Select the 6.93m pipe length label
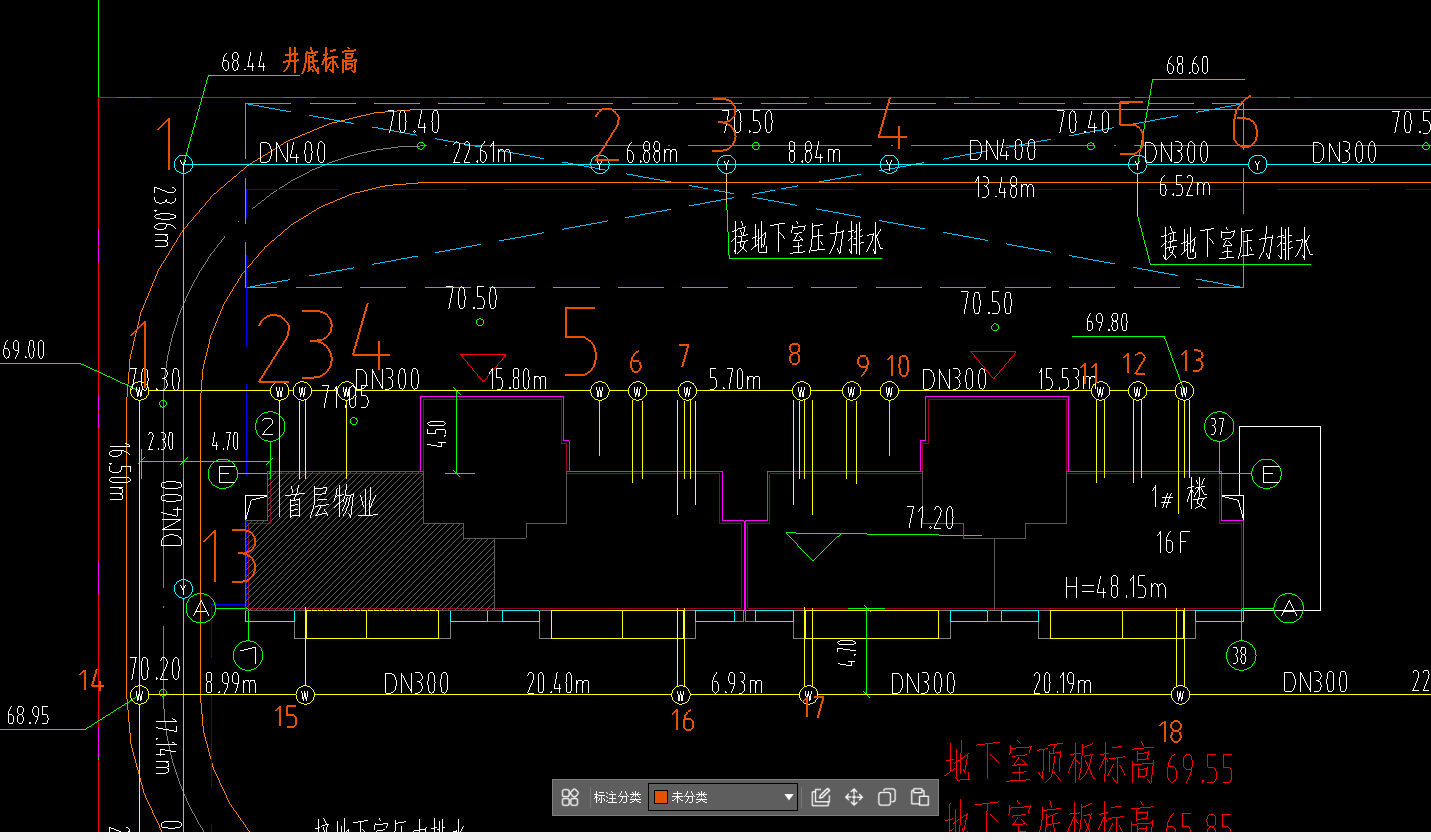The width and height of the screenshot is (1431, 840). pyautogui.click(x=737, y=684)
